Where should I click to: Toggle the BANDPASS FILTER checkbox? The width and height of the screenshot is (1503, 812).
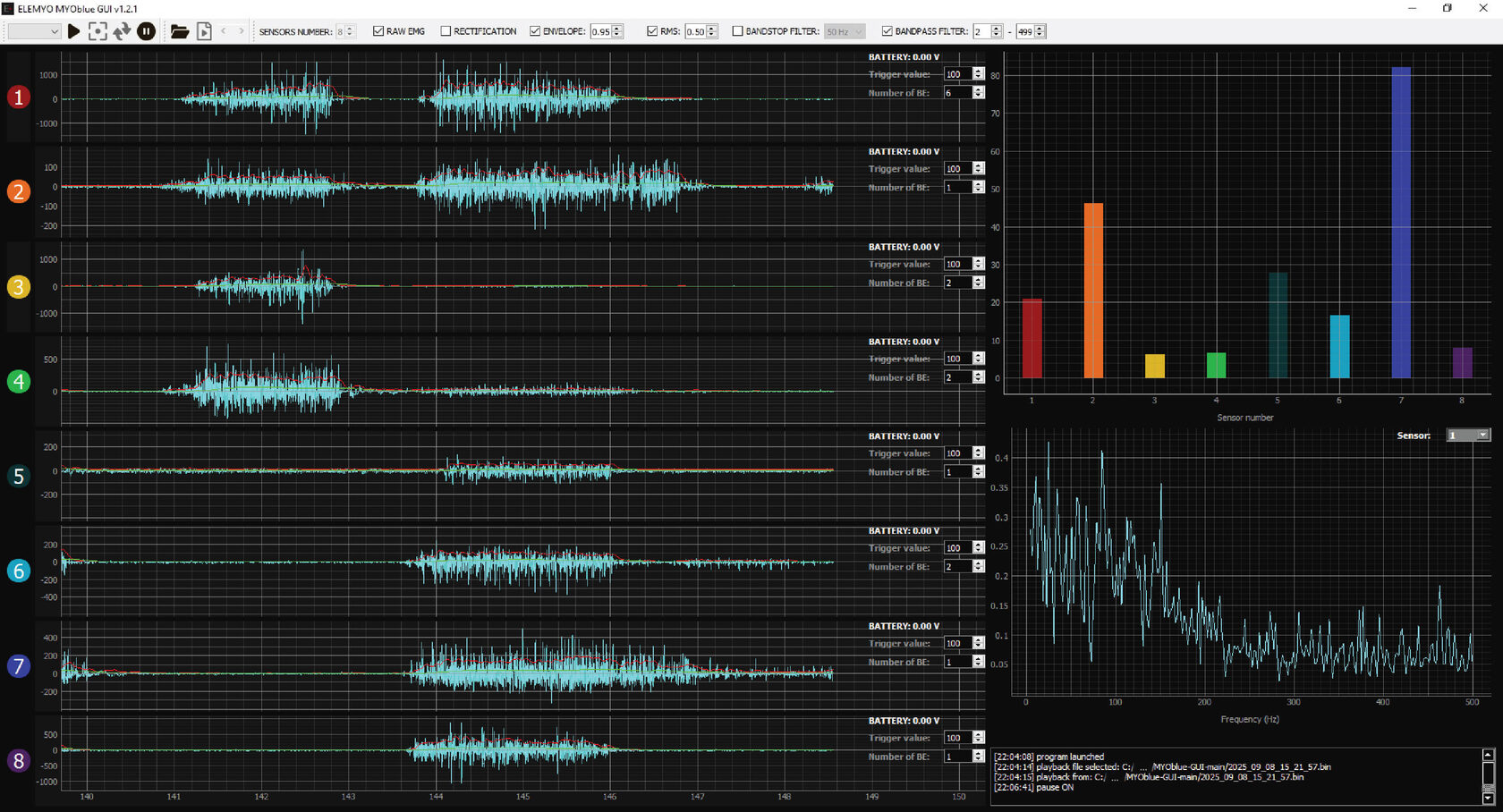[887, 31]
